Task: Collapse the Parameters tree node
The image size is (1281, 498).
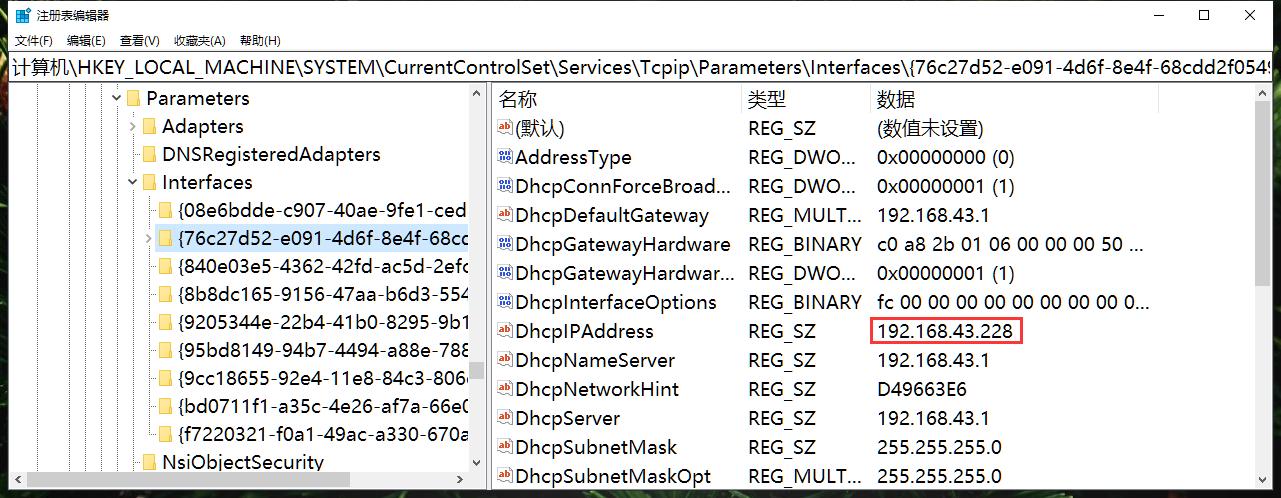Action: click(x=117, y=98)
